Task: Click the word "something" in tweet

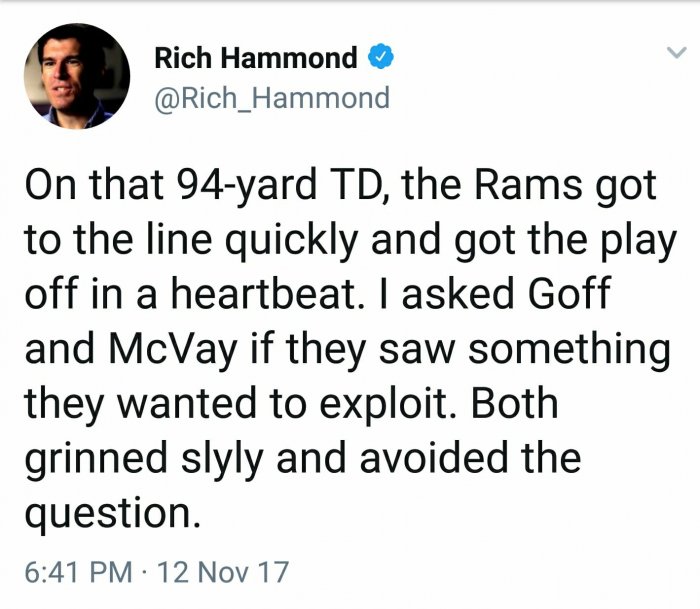Action: point(570,350)
